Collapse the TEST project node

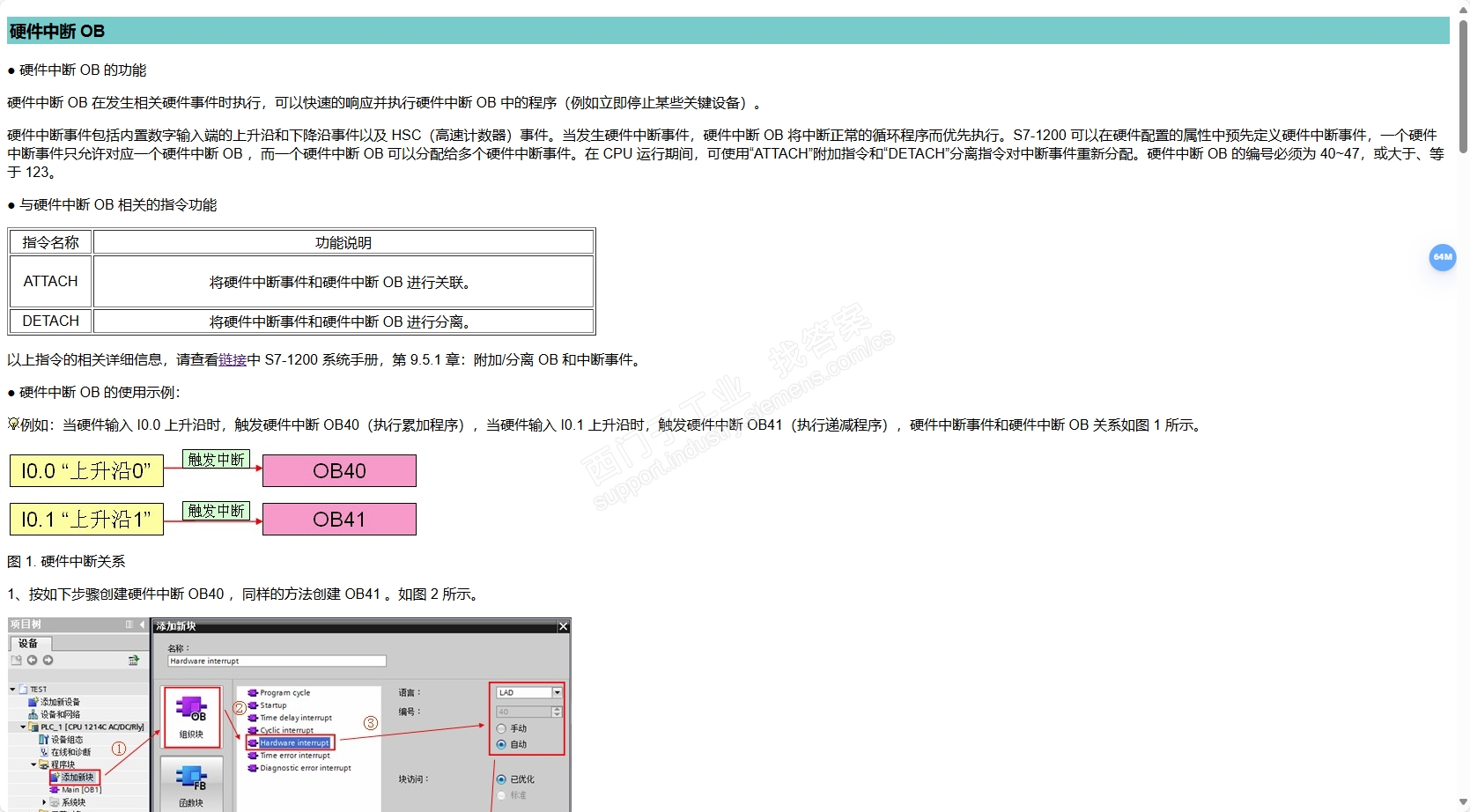click(x=12, y=690)
